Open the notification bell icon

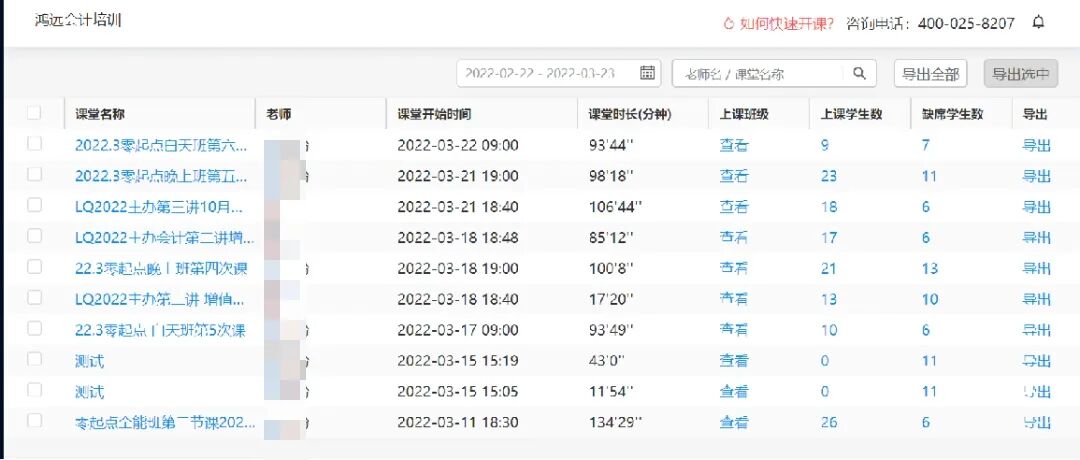[x=1039, y=22]
